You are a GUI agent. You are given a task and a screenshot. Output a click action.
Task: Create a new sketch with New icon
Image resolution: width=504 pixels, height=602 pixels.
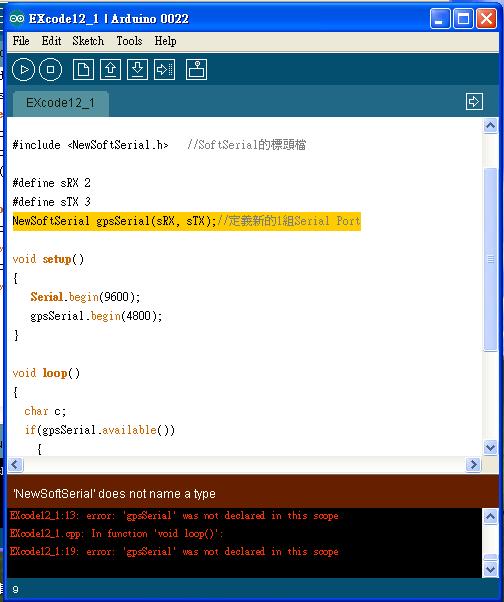pos(83,69)
